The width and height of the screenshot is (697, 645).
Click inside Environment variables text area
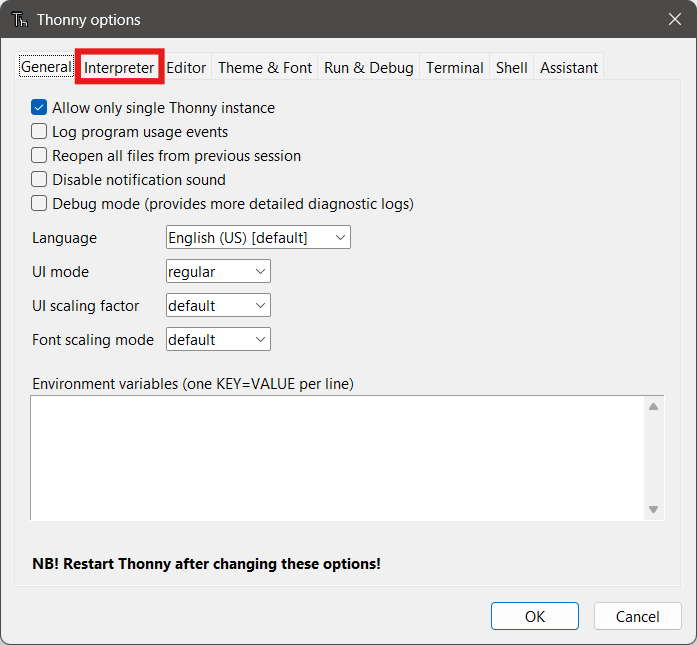[335, 458]
